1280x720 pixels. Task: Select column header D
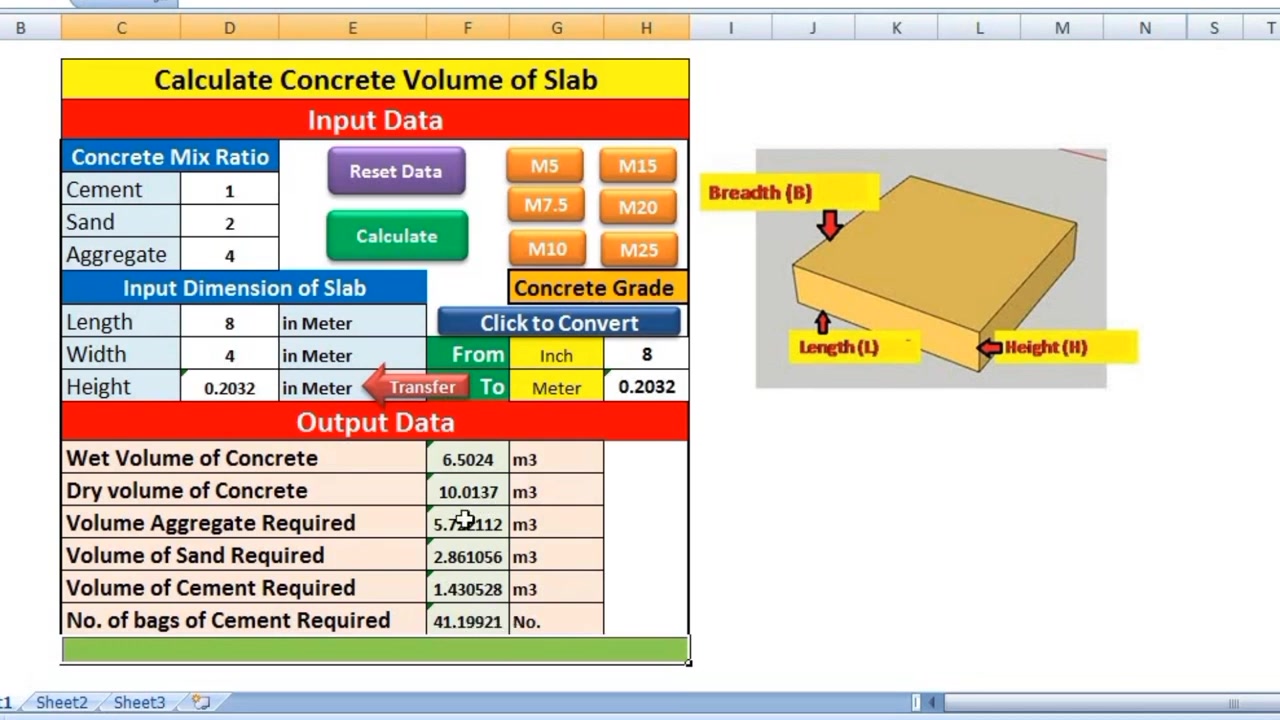229,28
